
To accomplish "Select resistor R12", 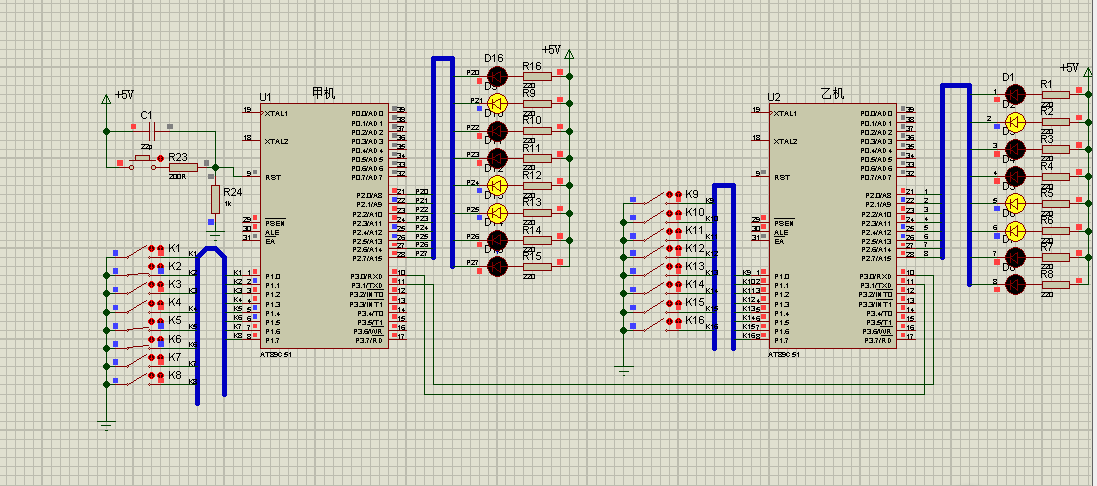I will (x=537, y=185).
